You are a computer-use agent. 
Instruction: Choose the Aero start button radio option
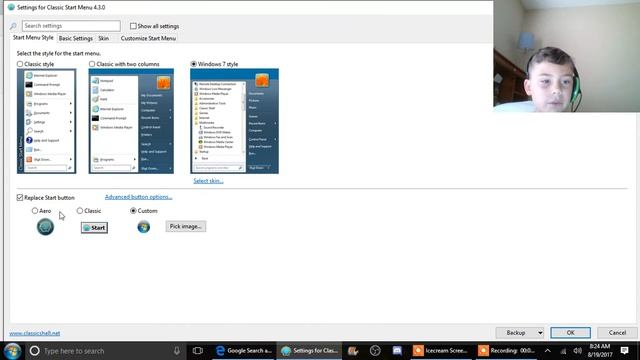coord(35,211)
